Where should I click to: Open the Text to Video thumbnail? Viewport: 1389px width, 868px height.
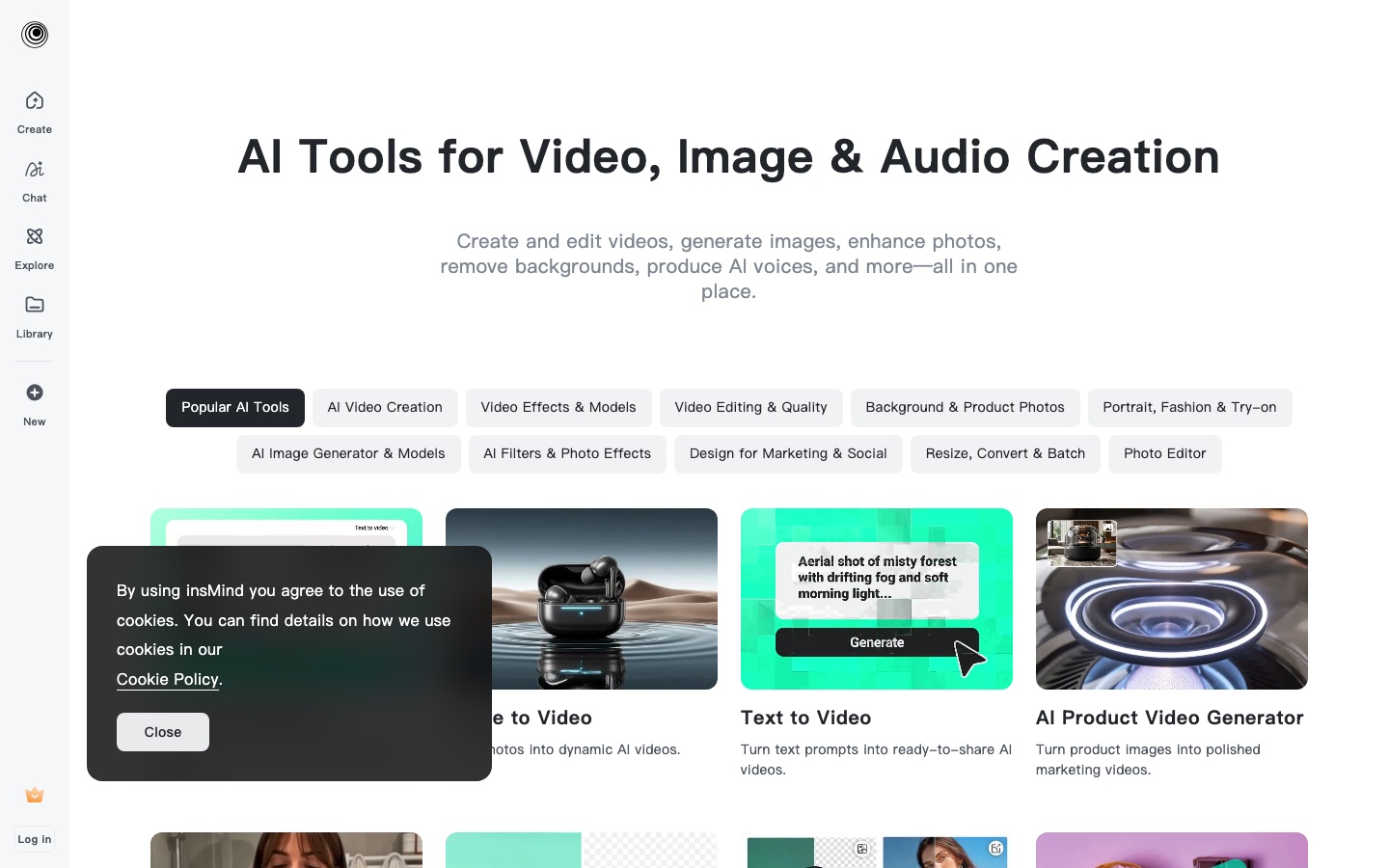tap(877, 599)
